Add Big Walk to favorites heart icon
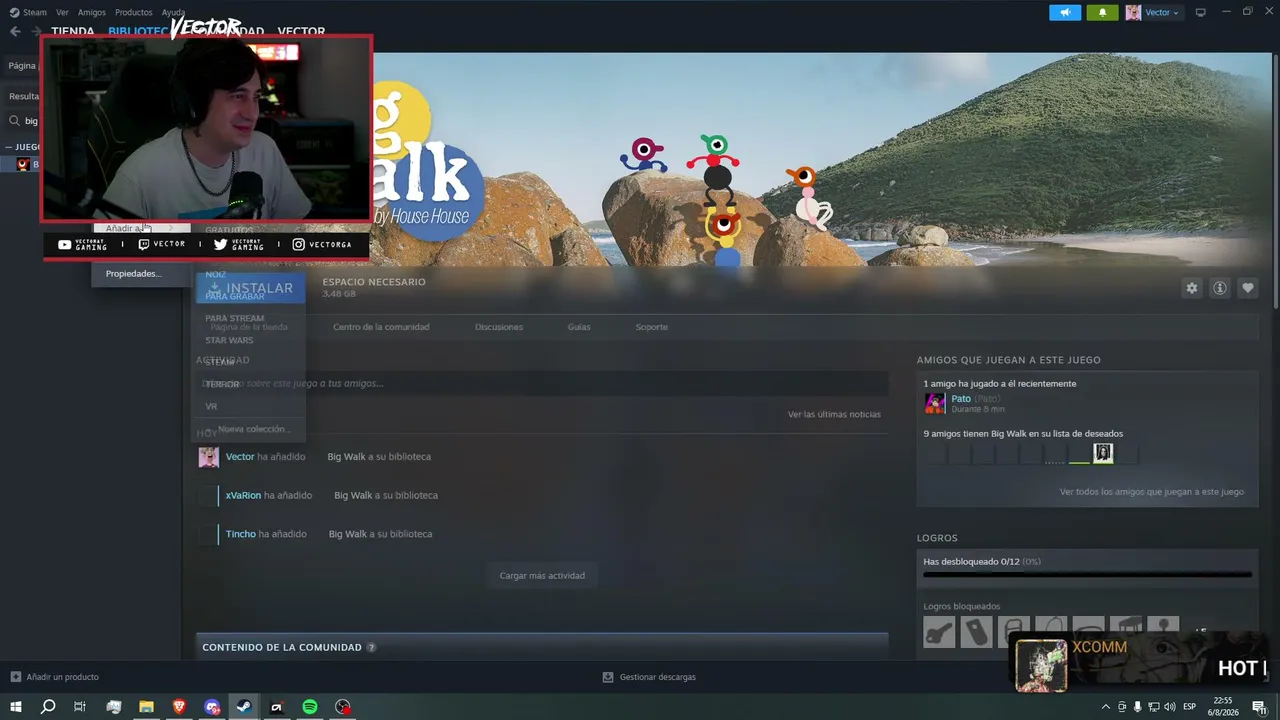This screenshot has height=720, width=1280. pos(1248,288)
